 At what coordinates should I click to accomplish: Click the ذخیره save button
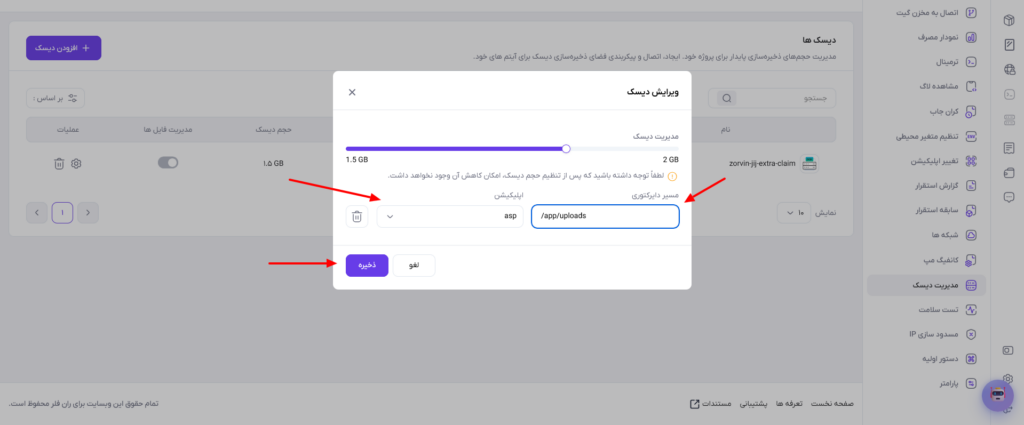click(367, 265)
